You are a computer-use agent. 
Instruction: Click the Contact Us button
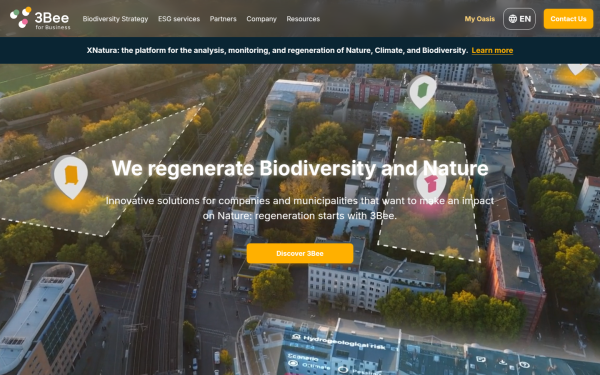pos(568,19)
